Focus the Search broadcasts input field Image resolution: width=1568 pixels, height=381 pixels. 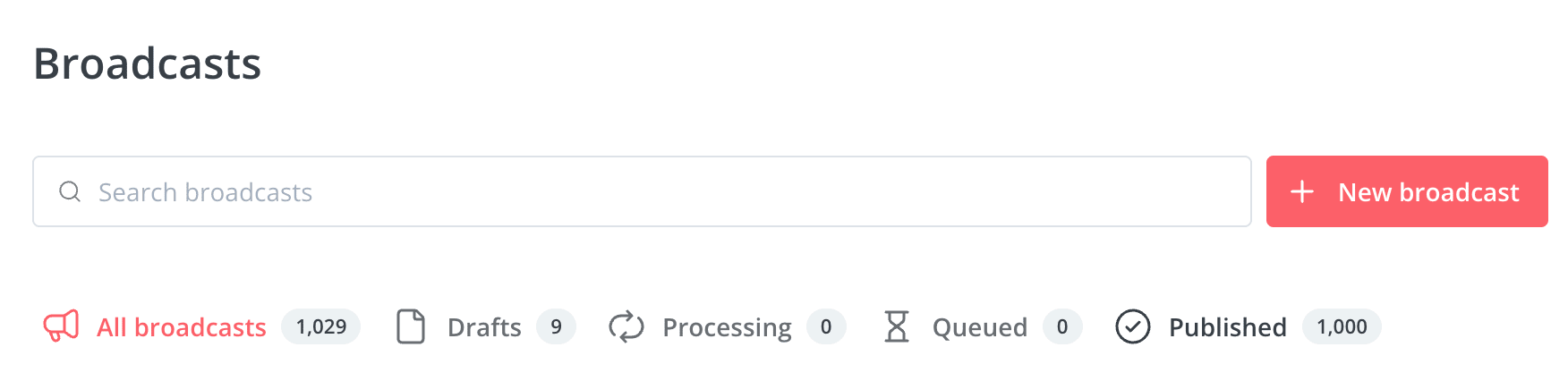642,191
